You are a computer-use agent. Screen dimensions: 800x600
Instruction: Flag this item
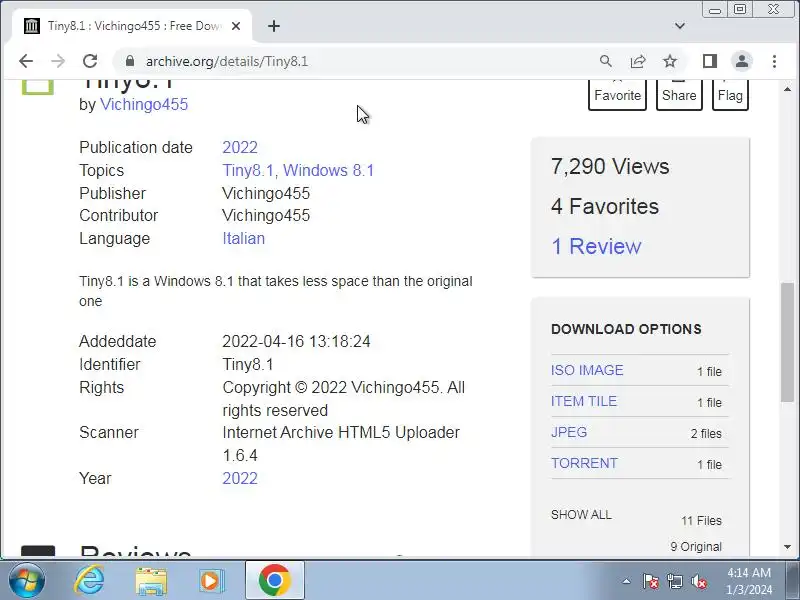click(730, 95)
